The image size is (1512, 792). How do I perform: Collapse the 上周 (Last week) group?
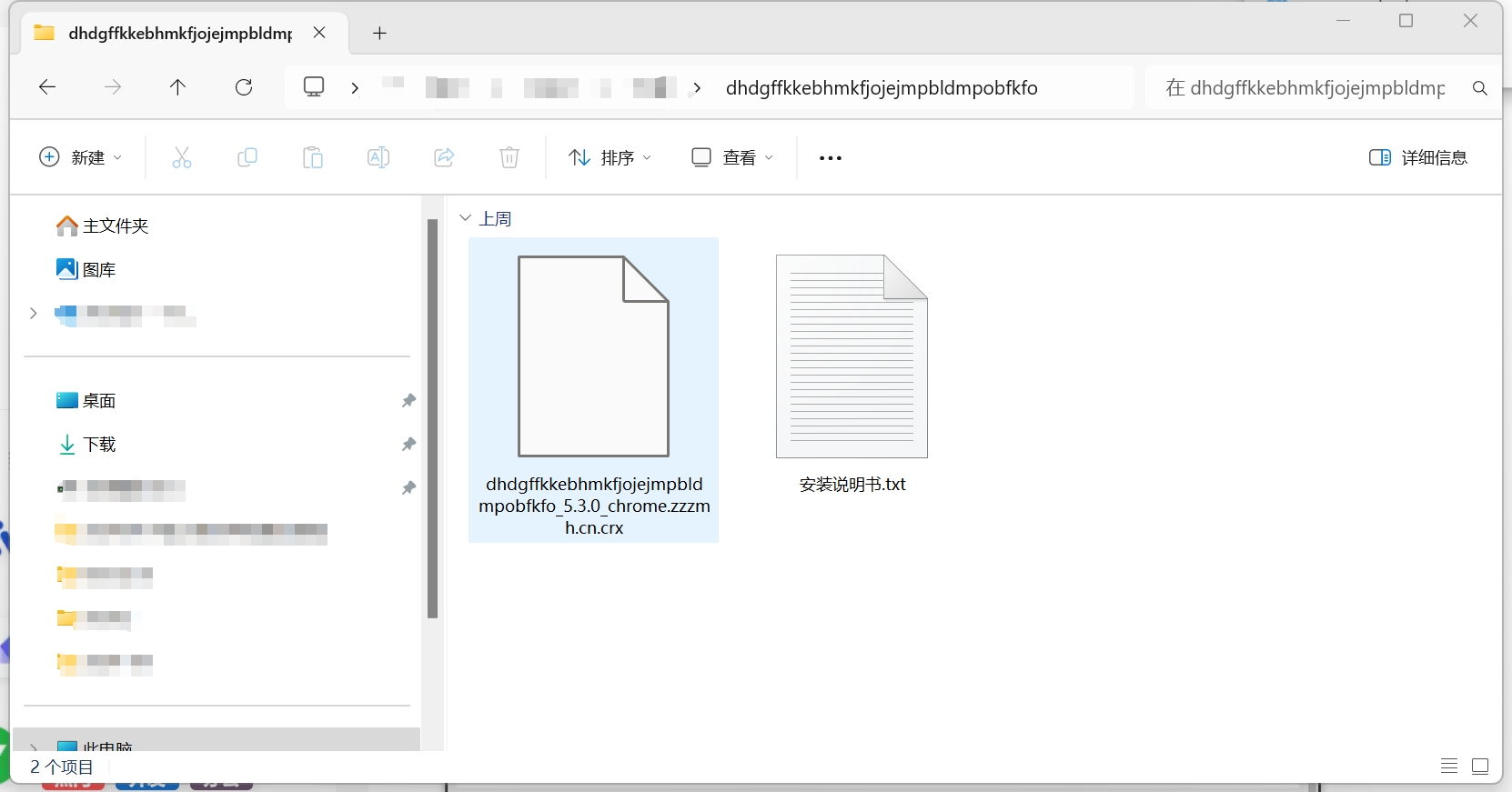(465, 218)
